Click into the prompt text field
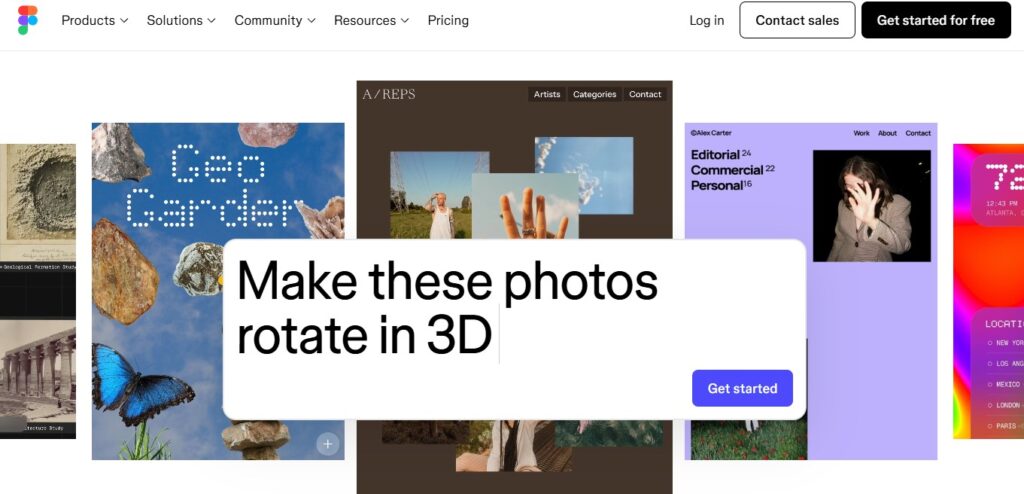 pos(460,310)
